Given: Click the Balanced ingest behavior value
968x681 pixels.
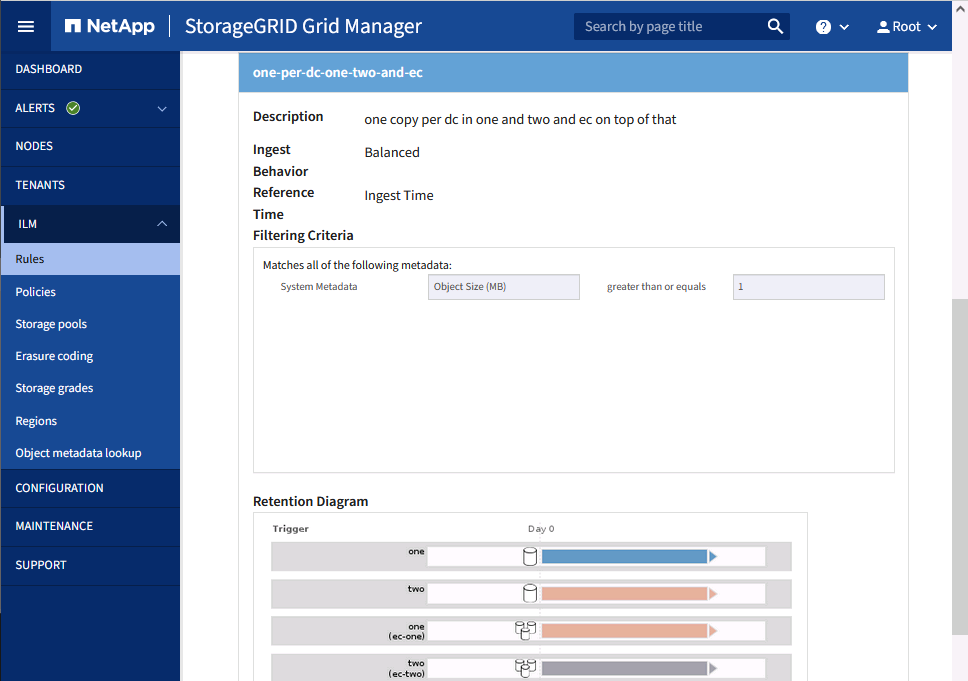Looking at the screenshot, I should click(x=392, y=152).
